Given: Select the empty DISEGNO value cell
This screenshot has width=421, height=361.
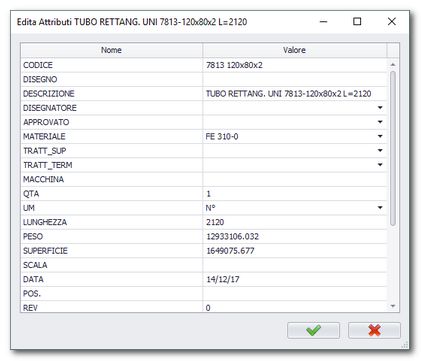Looking at the screenshot, I should (295, 79).
